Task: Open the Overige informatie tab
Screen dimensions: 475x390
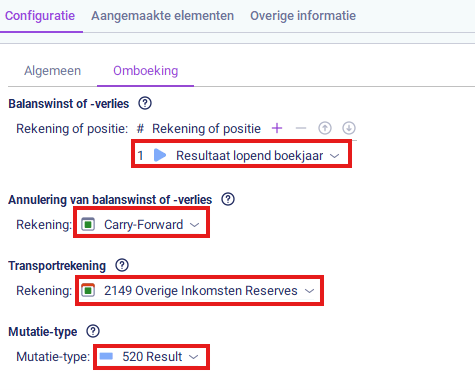Action: (303, 16)
